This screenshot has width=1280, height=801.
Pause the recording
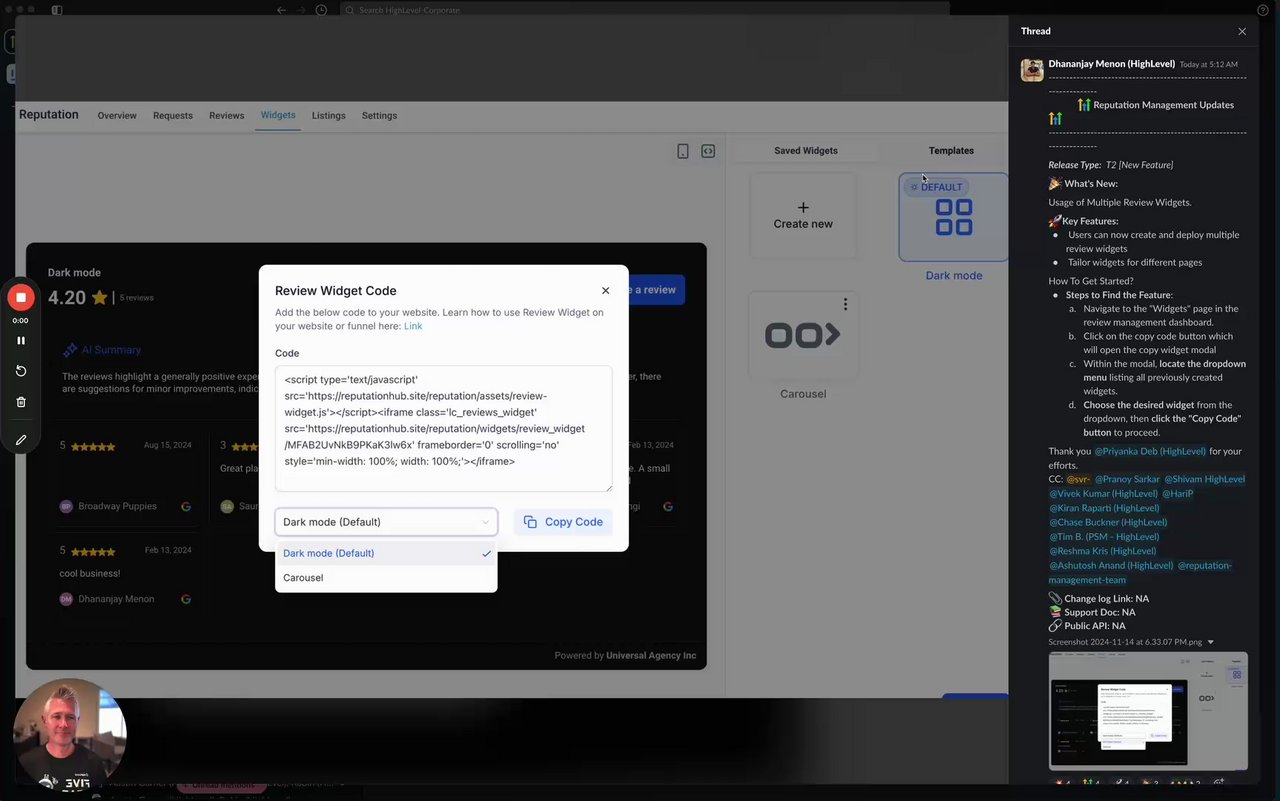(x=20, y=340)
